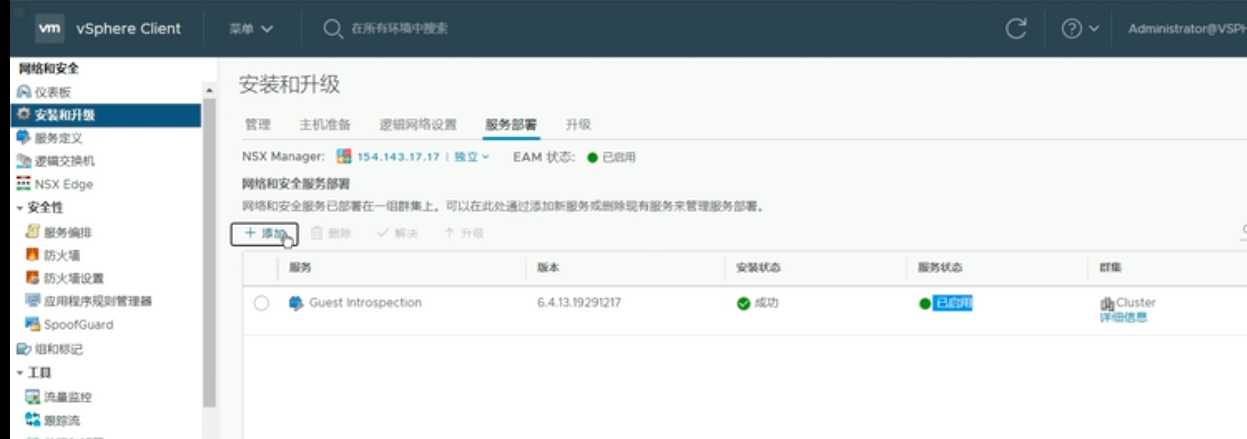
Task: Click the 添加 button
Action: click(x=264, y=233)
